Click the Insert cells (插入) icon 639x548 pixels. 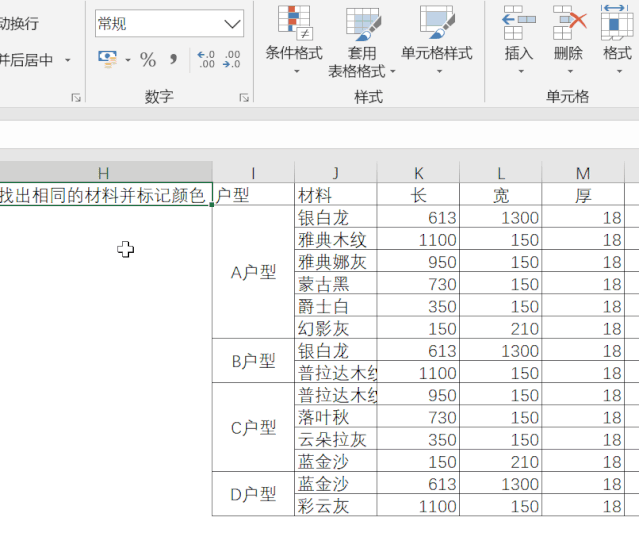[519, 22]
